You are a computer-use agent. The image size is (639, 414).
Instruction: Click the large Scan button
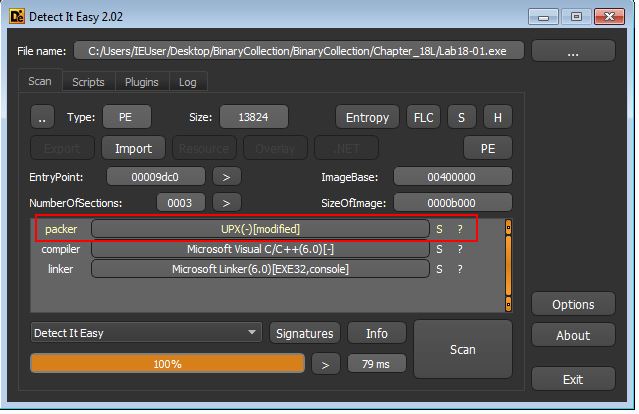(x=463, y=349)
